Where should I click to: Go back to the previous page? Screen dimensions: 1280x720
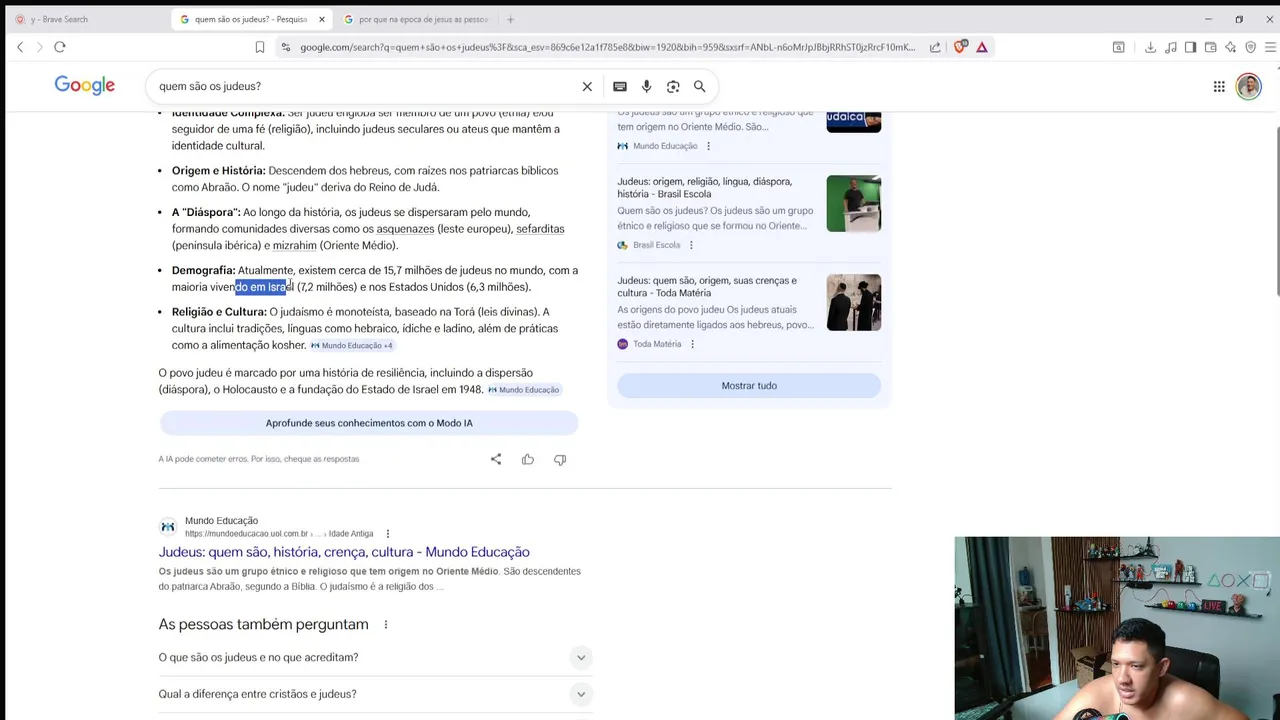click(20, 47)
